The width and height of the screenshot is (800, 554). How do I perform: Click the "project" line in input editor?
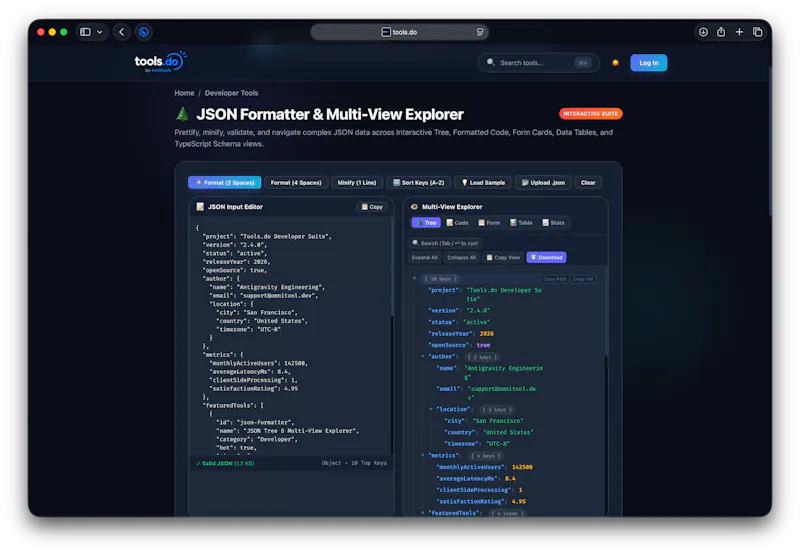point(267,237)
